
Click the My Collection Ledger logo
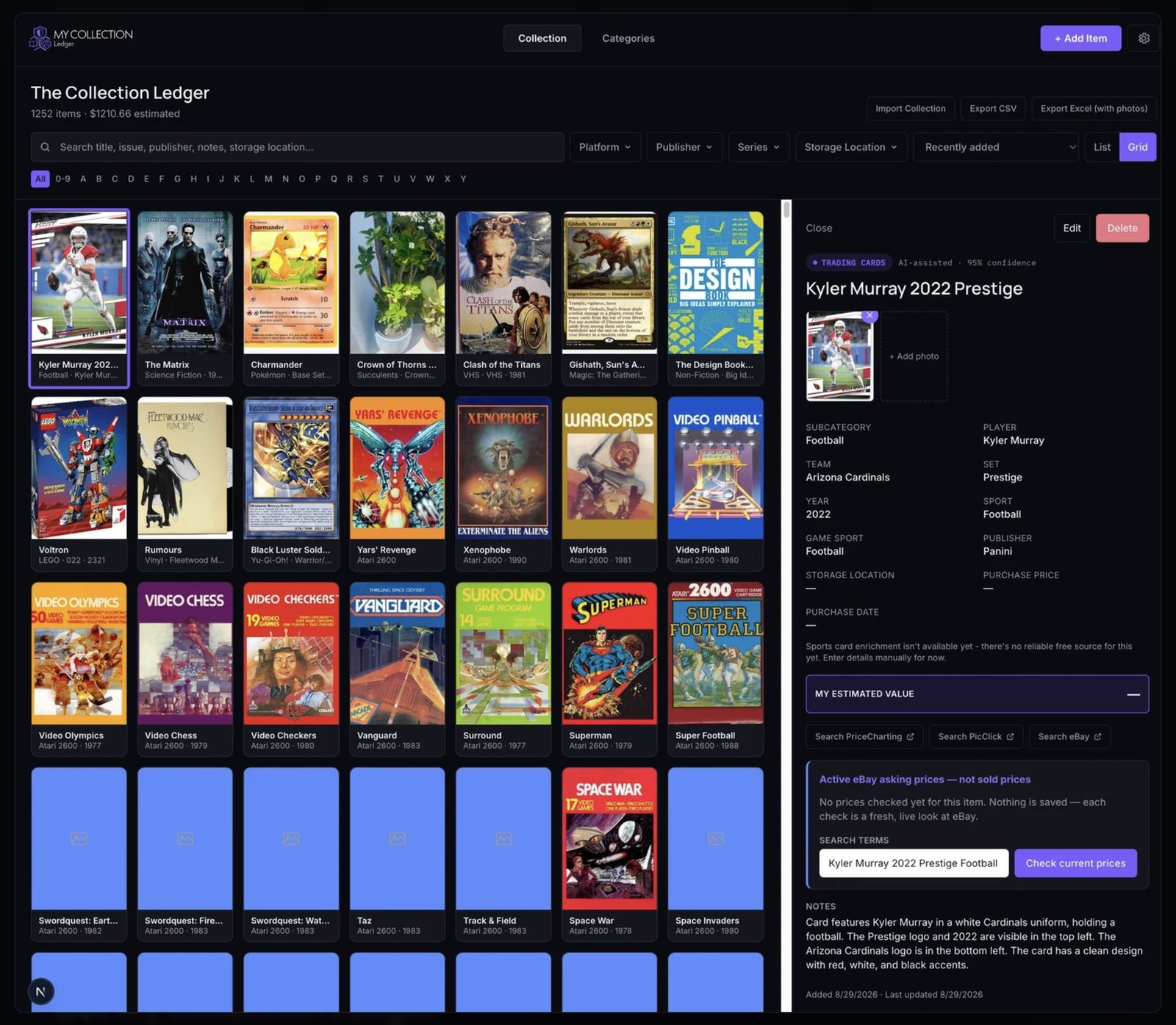pos(81,38)
